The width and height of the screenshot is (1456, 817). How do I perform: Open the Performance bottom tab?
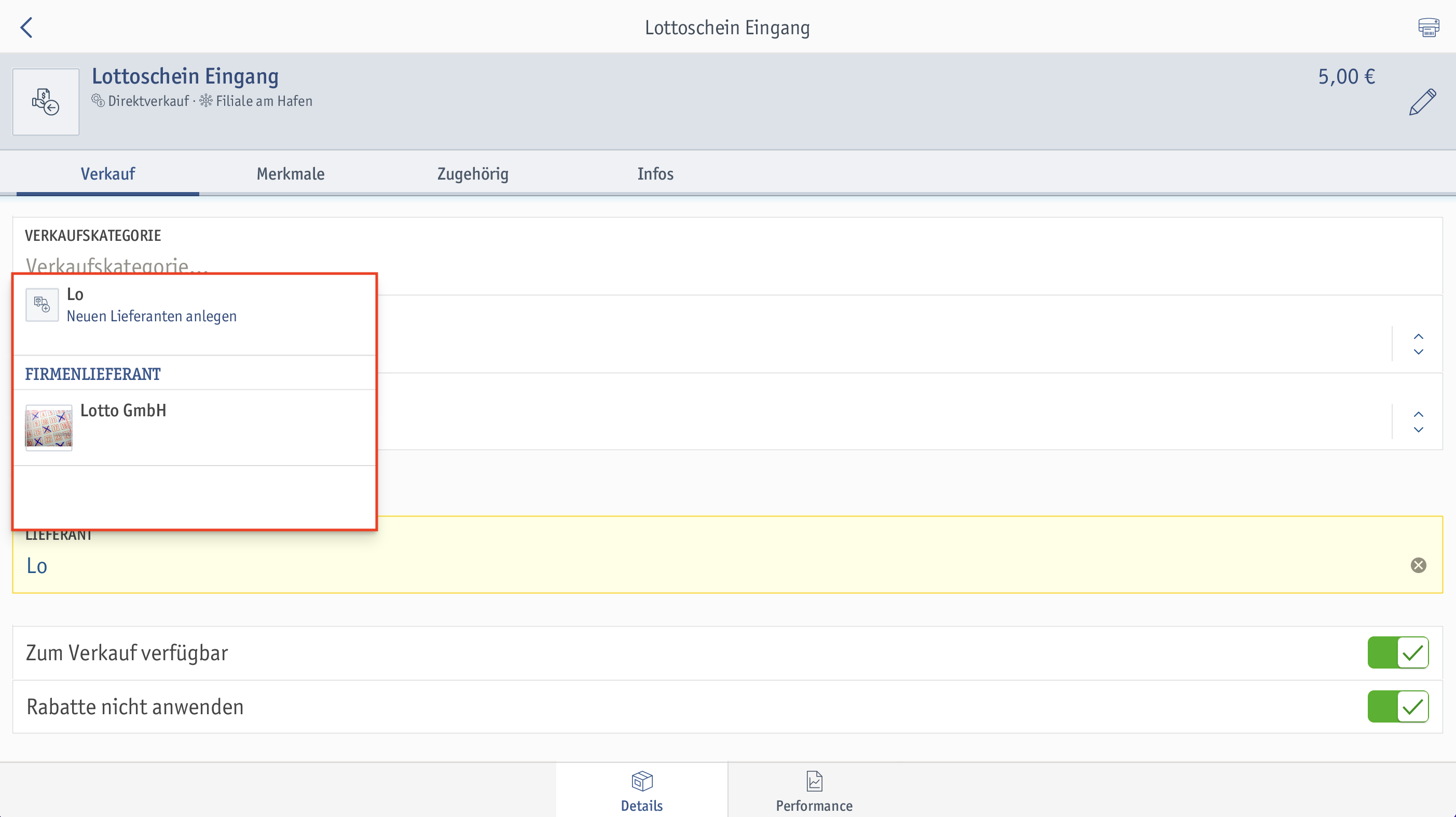[x=815, y=792]
